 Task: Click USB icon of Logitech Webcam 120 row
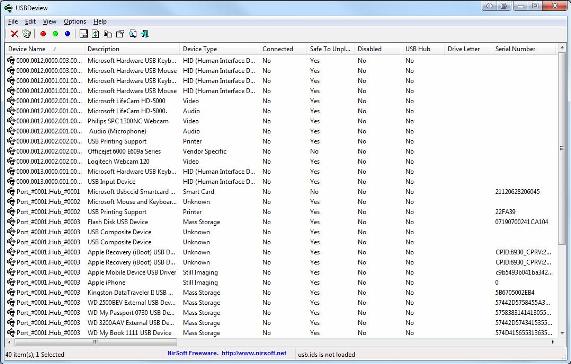pyautogui.click(x=11, y=161)
